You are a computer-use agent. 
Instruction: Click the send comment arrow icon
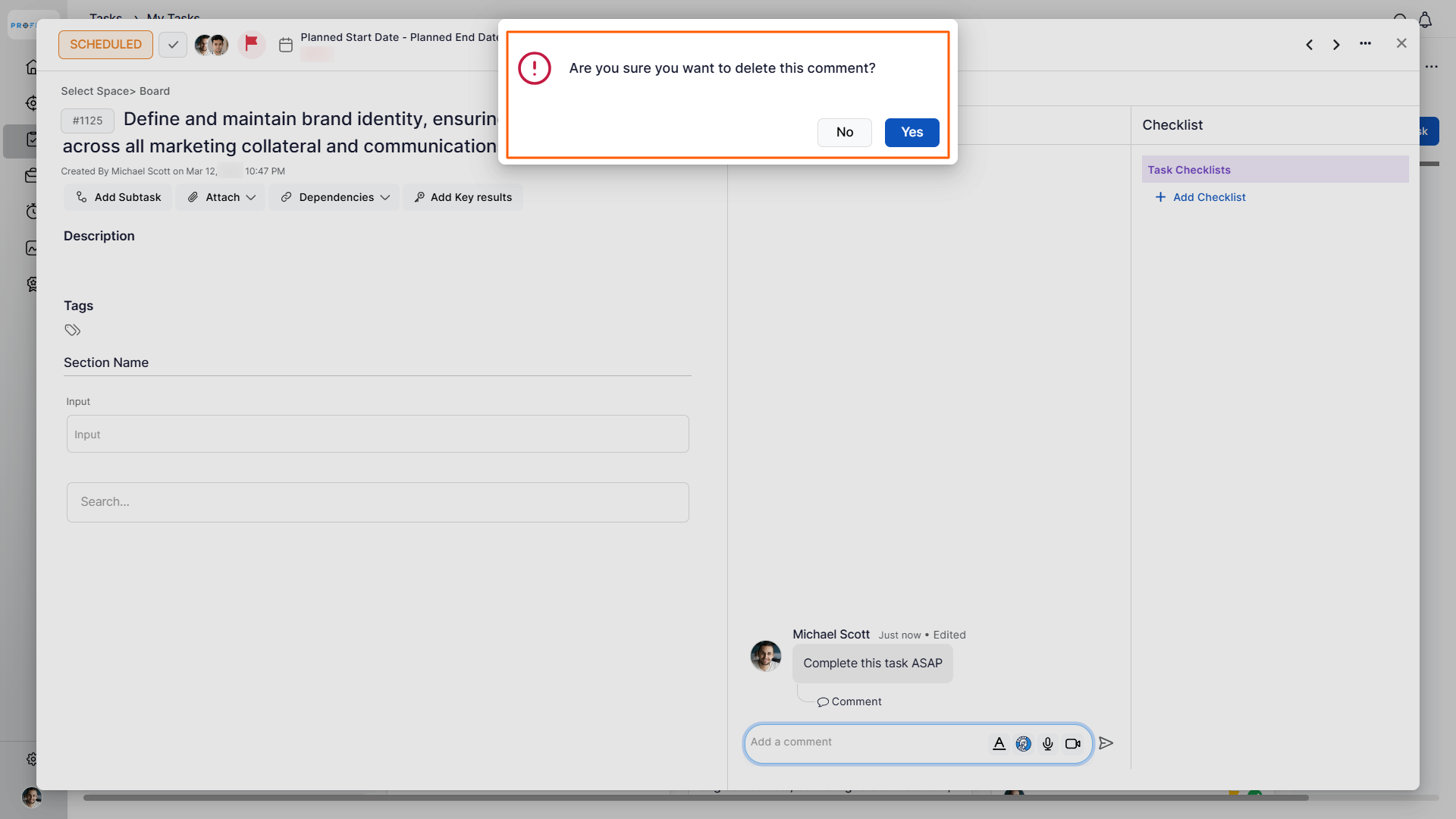coord(1106,743)
